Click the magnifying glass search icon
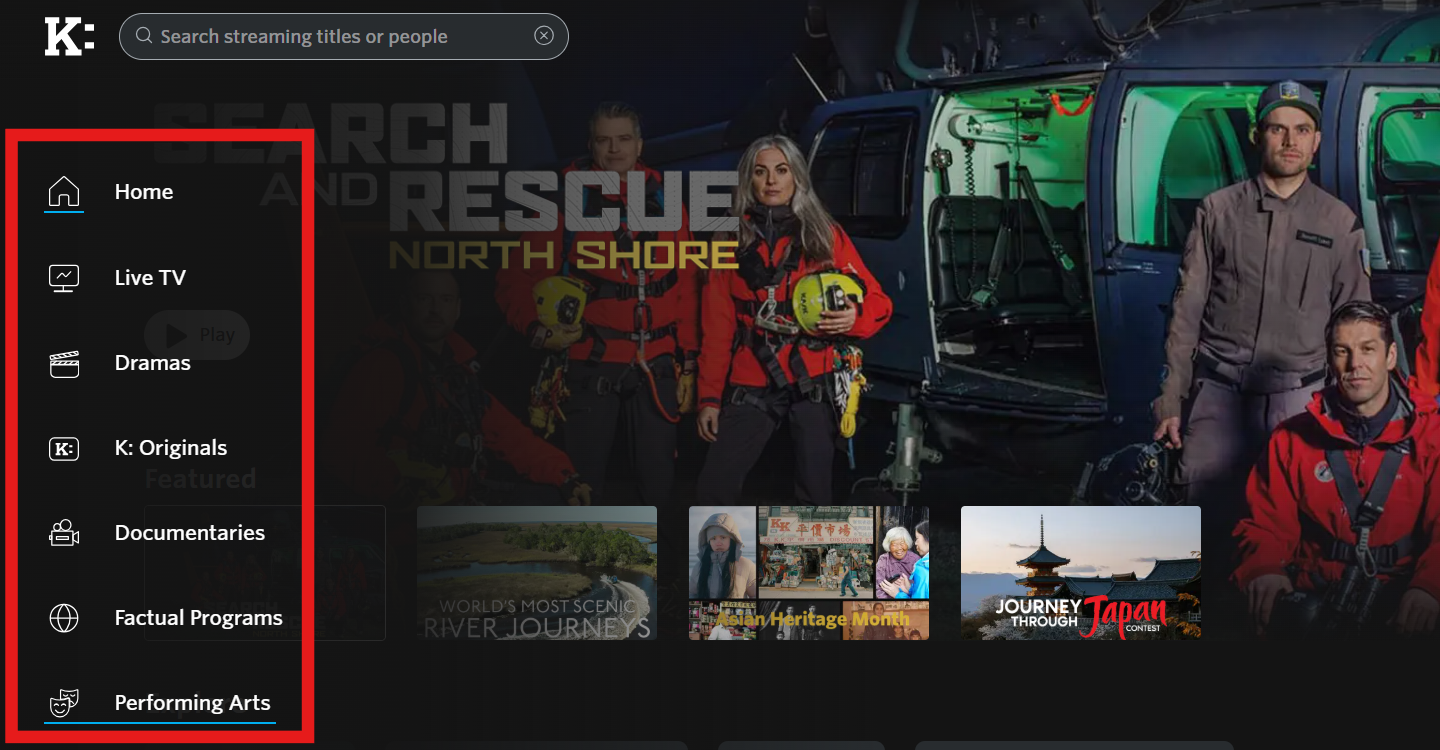This screenshot has width=1440, height=750. pyautogui.click(x=144, y=36)
